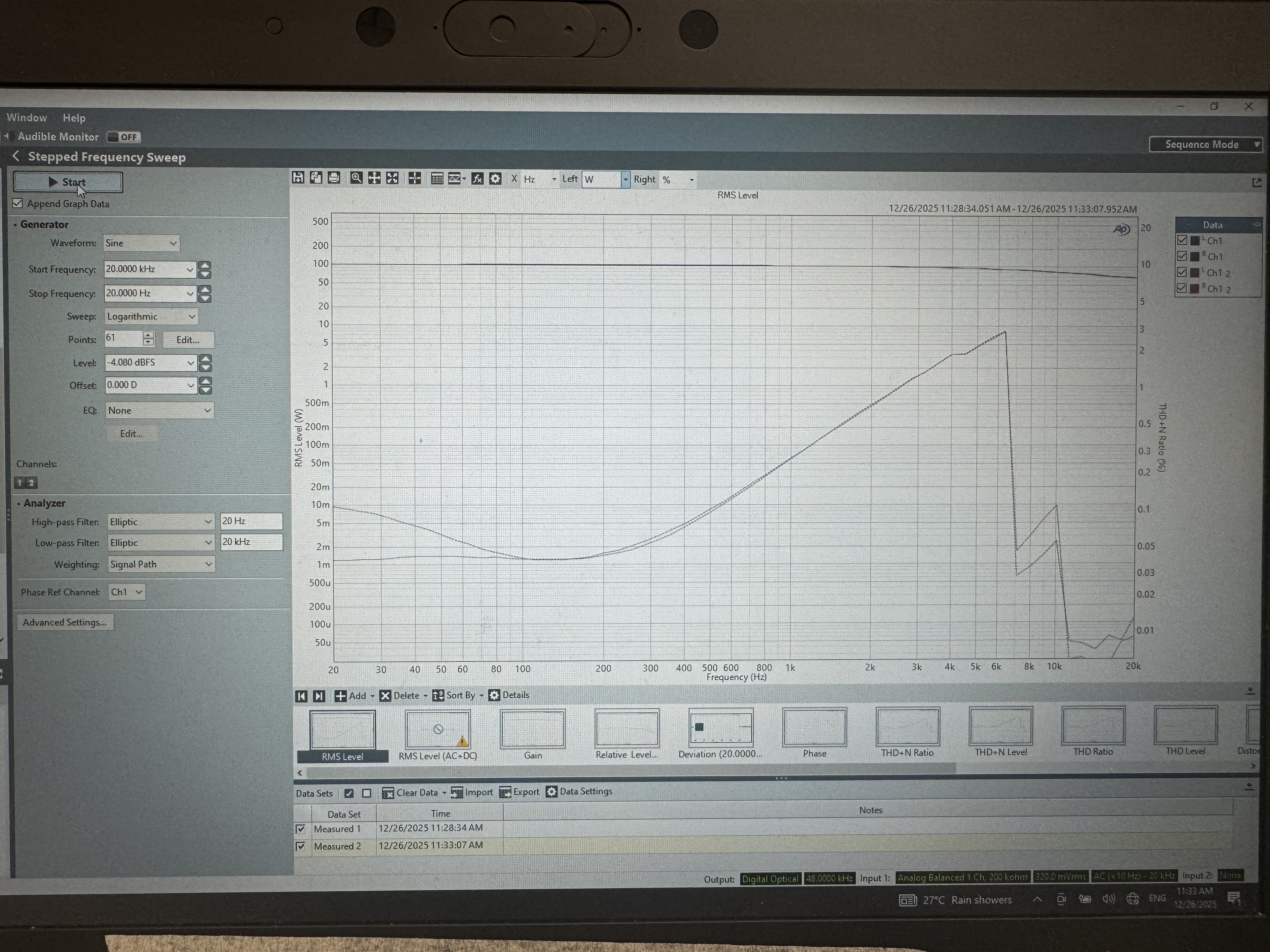The image size is (1270, 952).
Task: Open the Sweep type dropdown
Action: click(x=151, y=316)
